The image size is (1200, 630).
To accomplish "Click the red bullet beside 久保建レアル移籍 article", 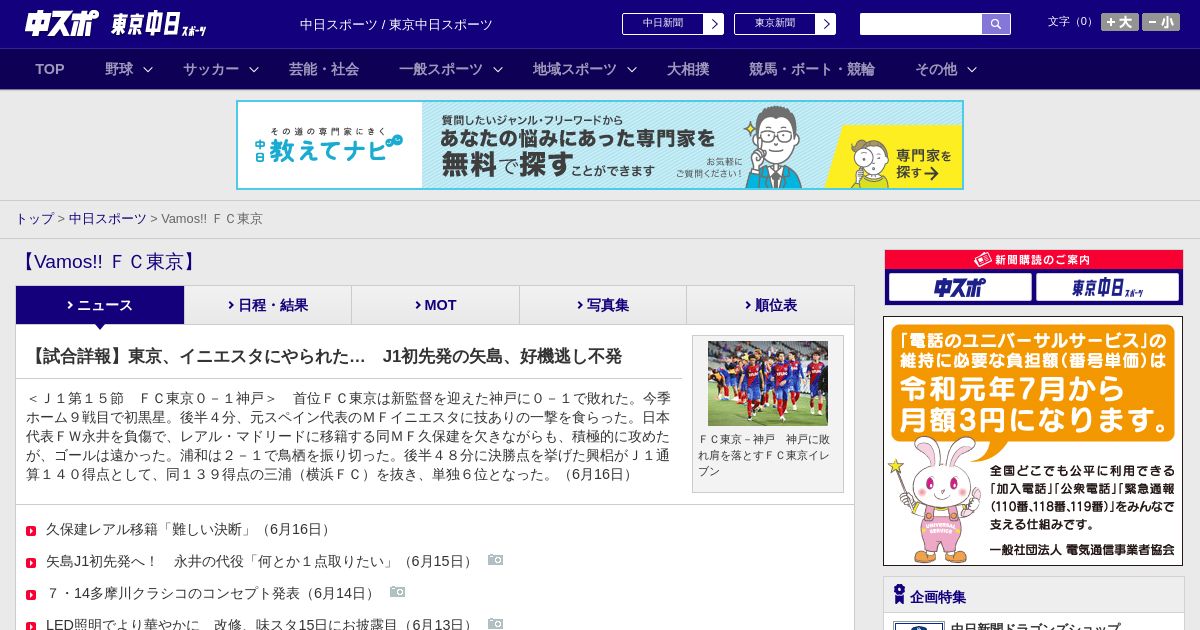I will 31,531.
